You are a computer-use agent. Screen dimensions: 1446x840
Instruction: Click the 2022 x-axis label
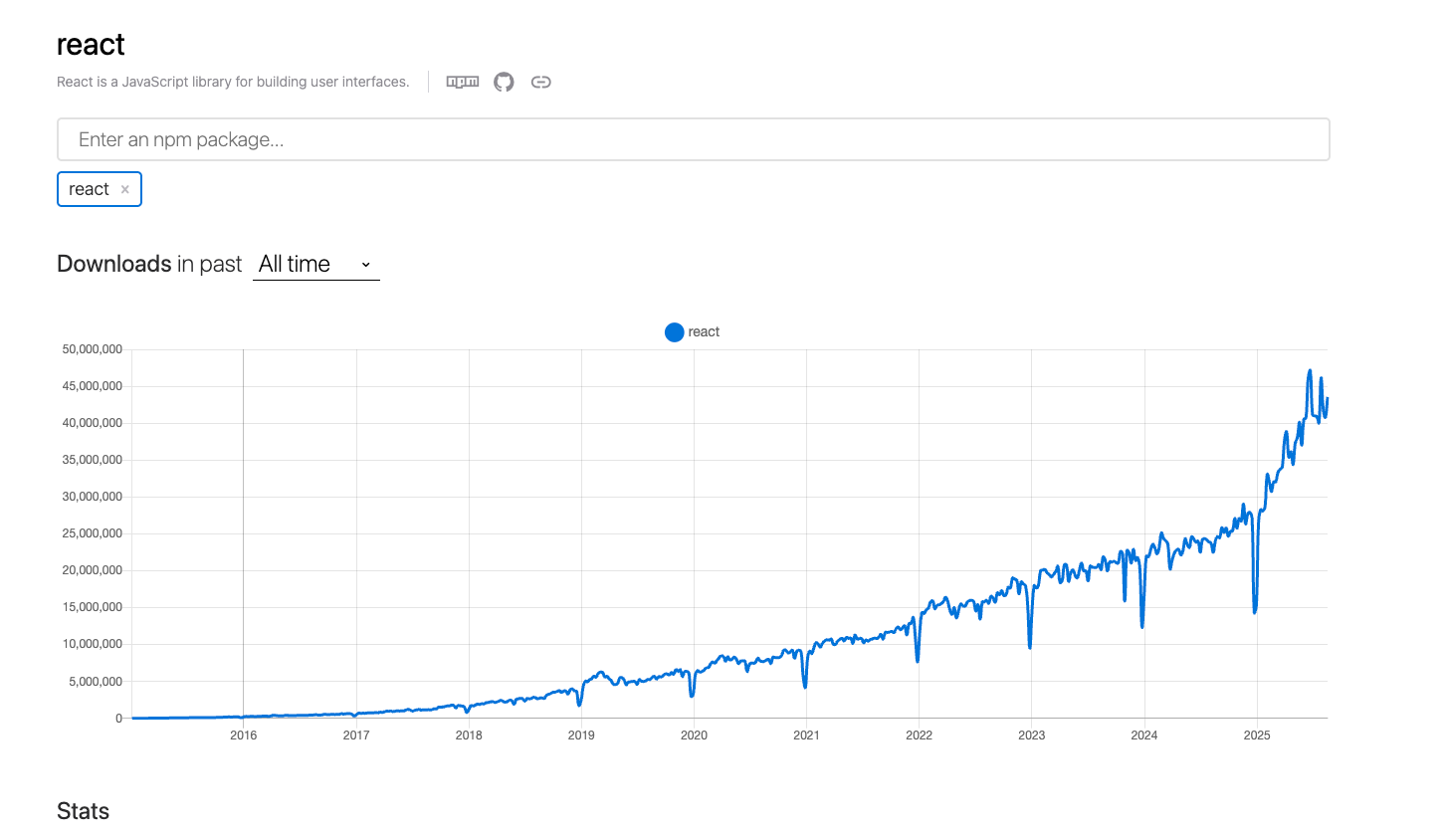(919, 735)
